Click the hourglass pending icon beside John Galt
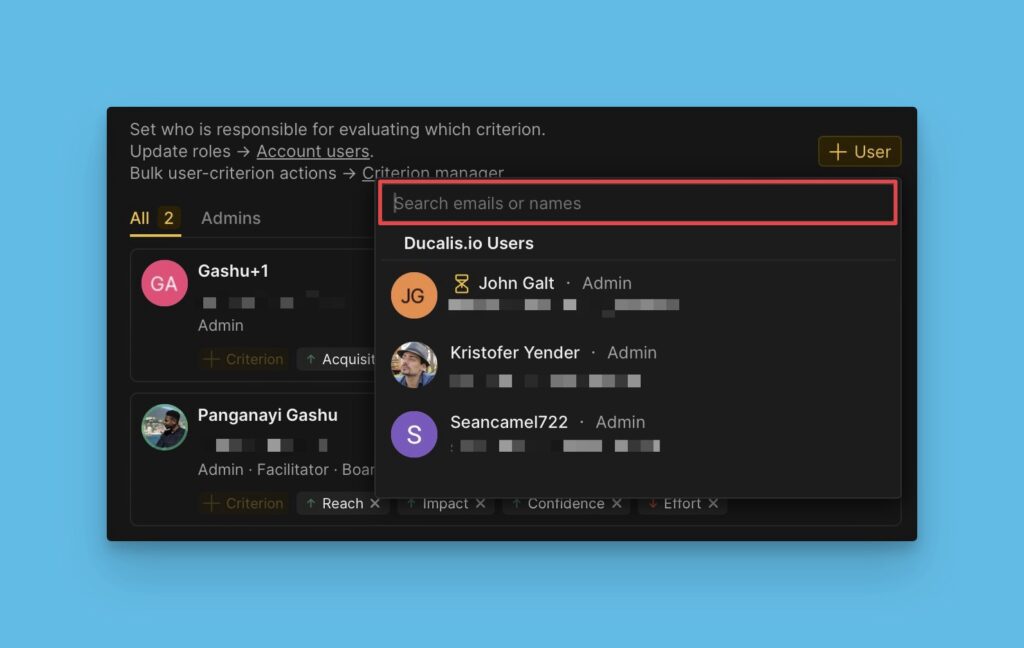 pyautogui.click(x=461, y=284)
